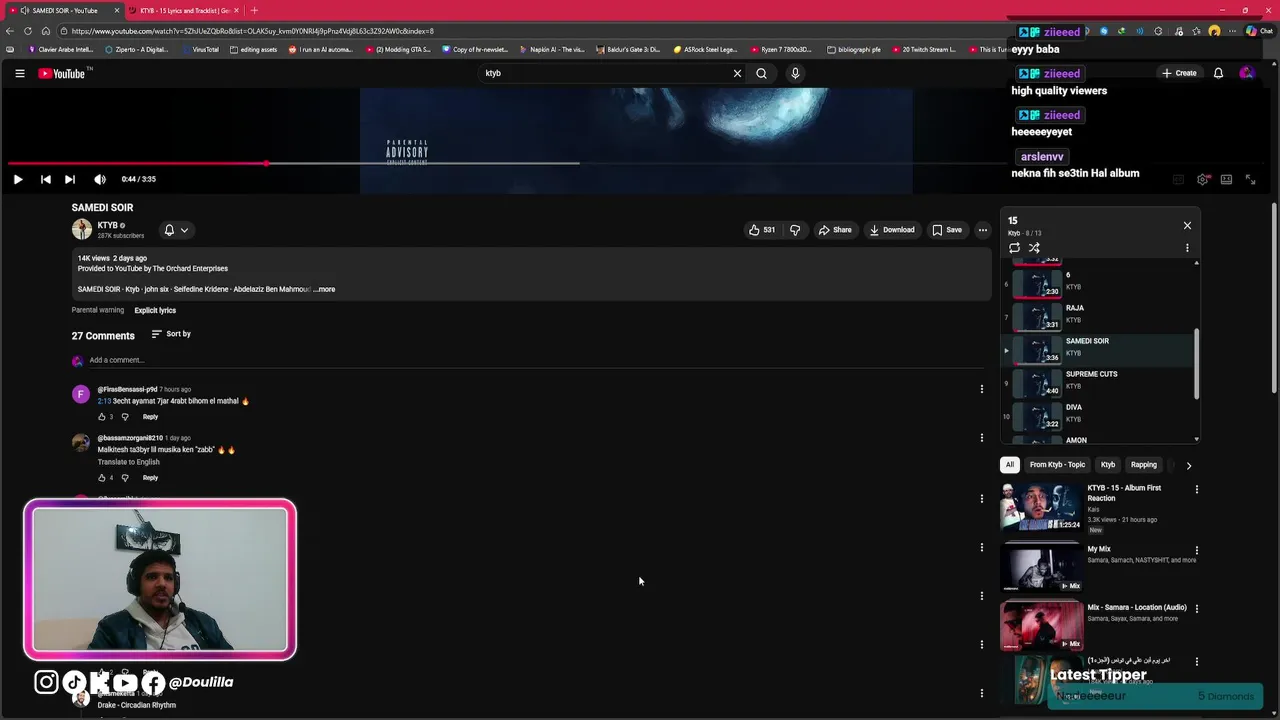Dislike the SAMEDI SOIR video
Image resolution: width=1280 pixels, height=720 pixels.
795,230
